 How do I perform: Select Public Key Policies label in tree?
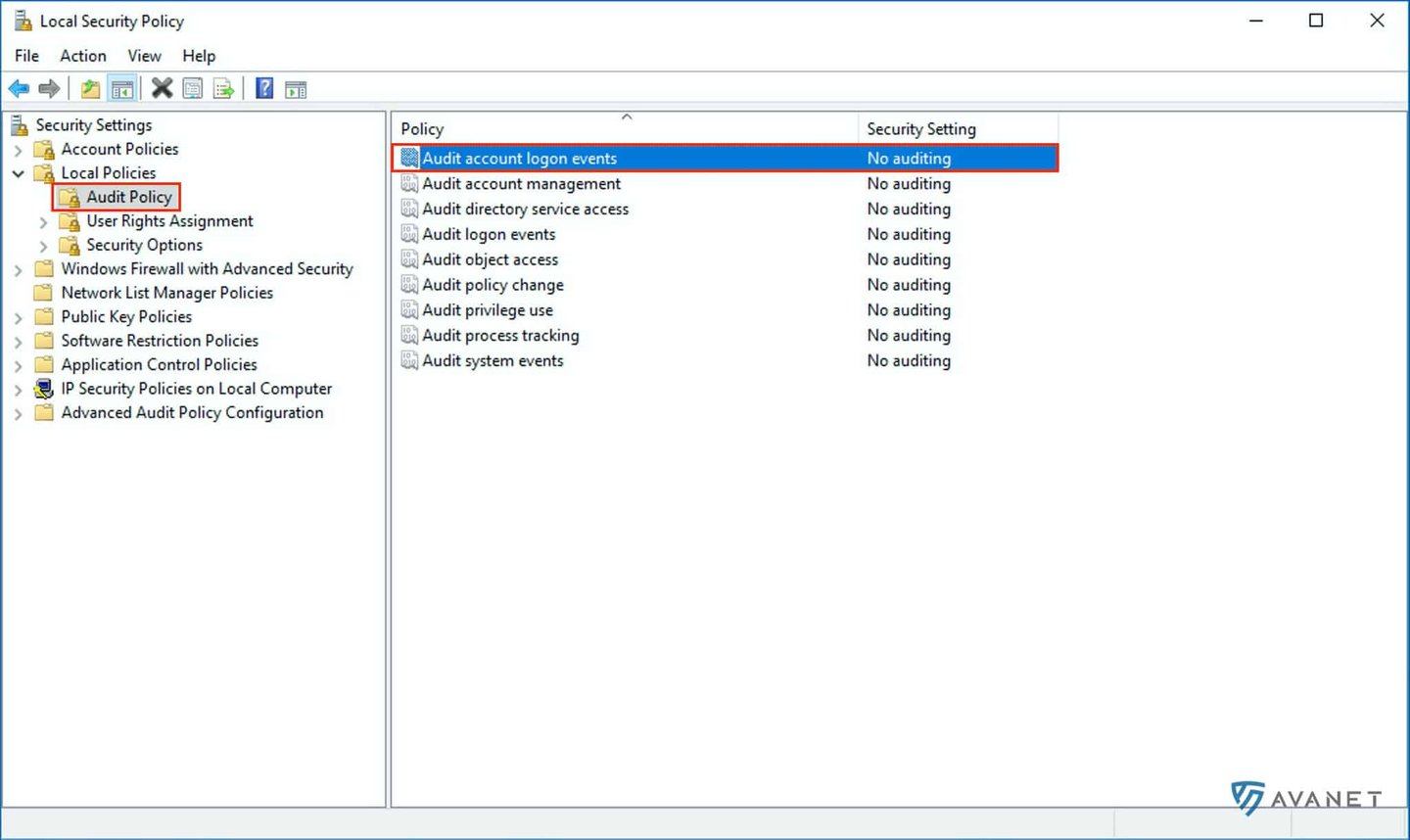pos(126,317)
